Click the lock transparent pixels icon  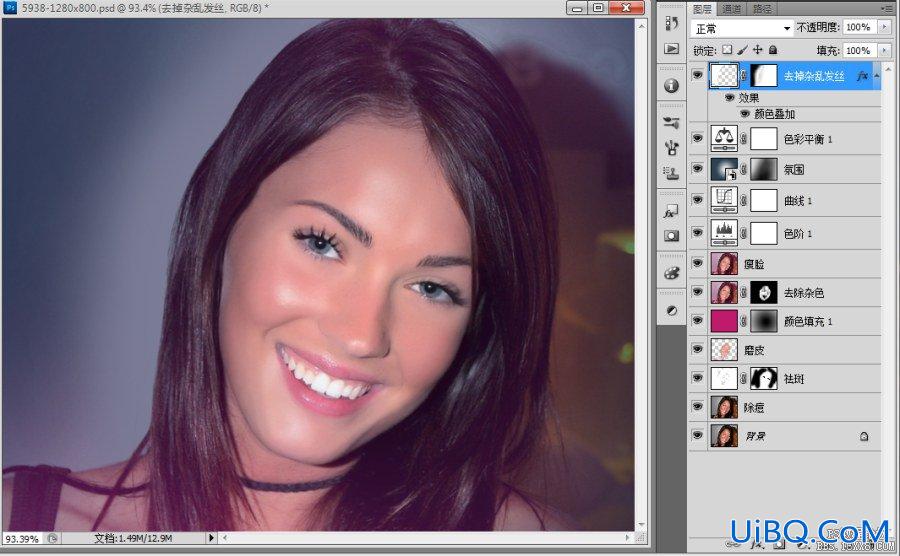[x=727, y=50]
